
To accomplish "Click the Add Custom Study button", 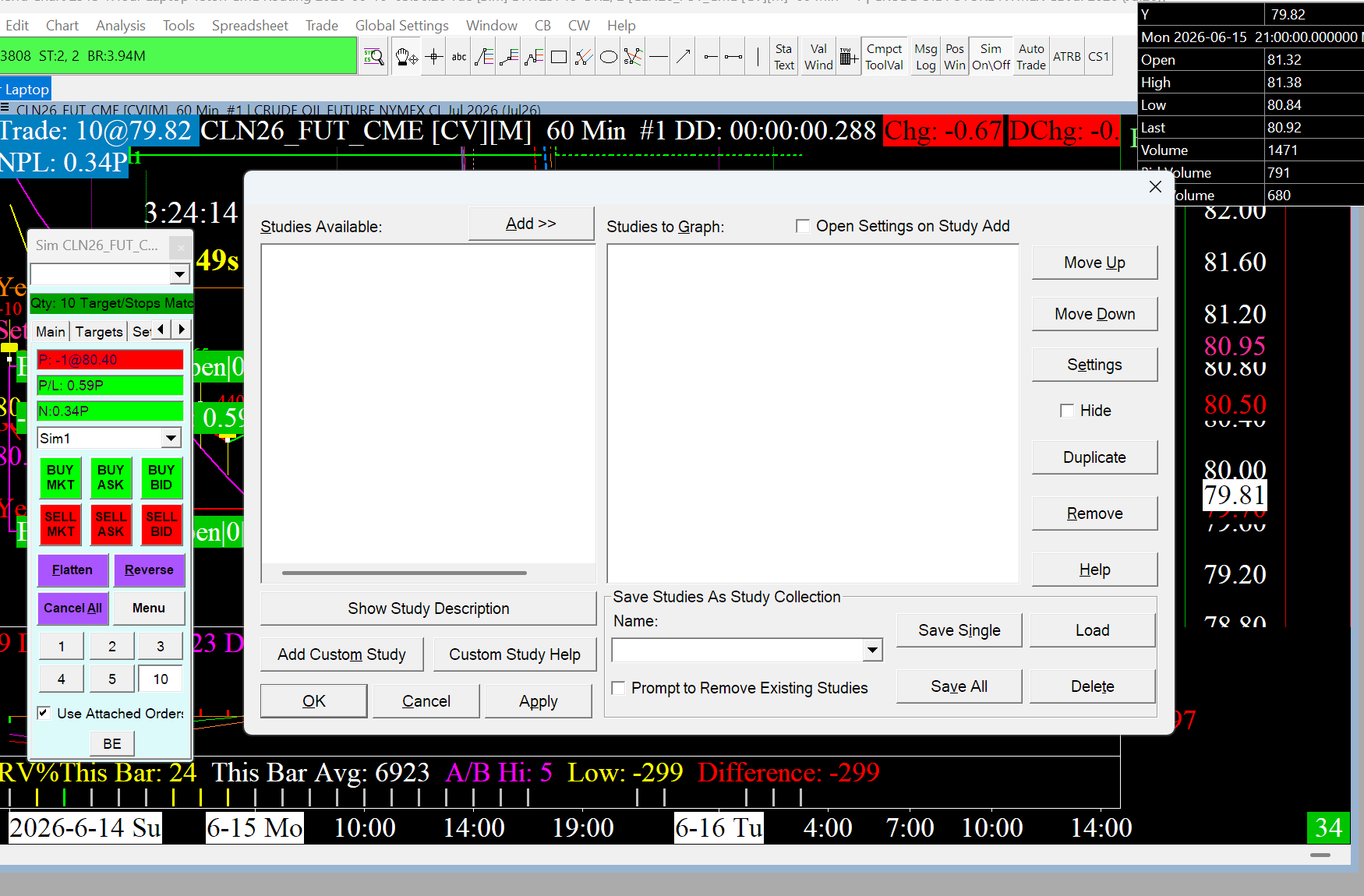I will (341, 654).
